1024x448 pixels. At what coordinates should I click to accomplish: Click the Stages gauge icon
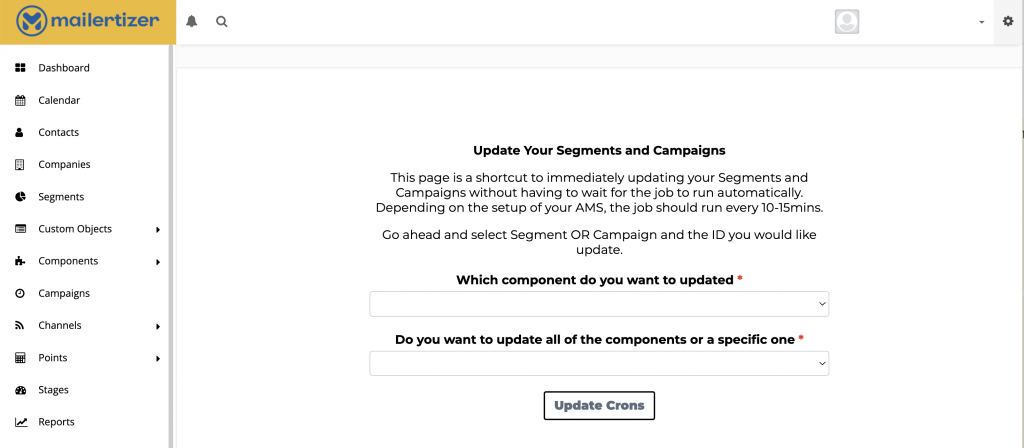pyautogui.click(x=20, y=390)
